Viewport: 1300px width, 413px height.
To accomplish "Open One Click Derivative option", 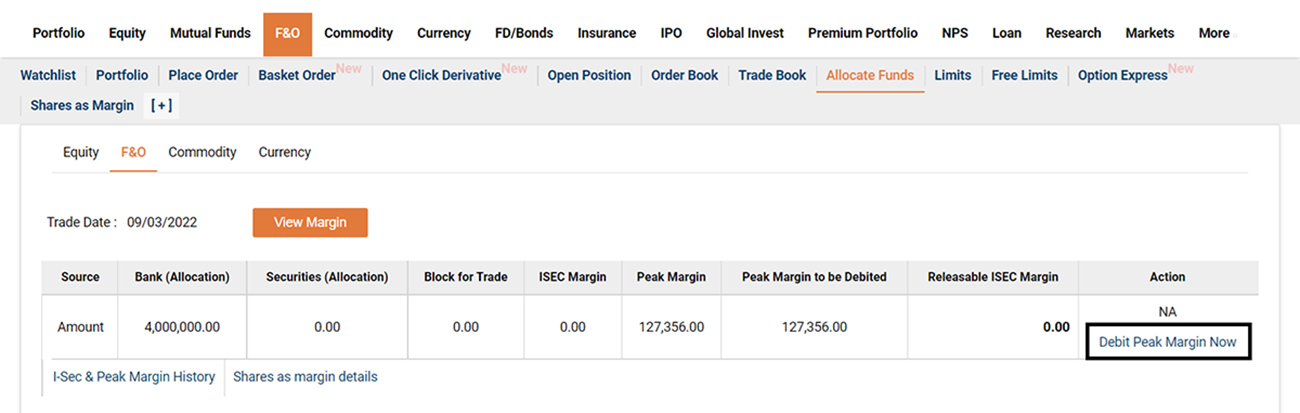I will point(441,75).
